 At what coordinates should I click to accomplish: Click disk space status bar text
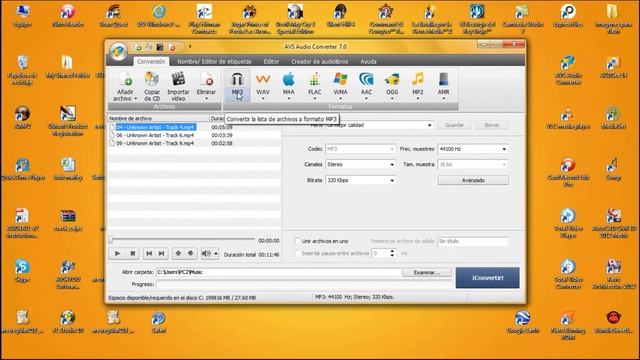182,298
